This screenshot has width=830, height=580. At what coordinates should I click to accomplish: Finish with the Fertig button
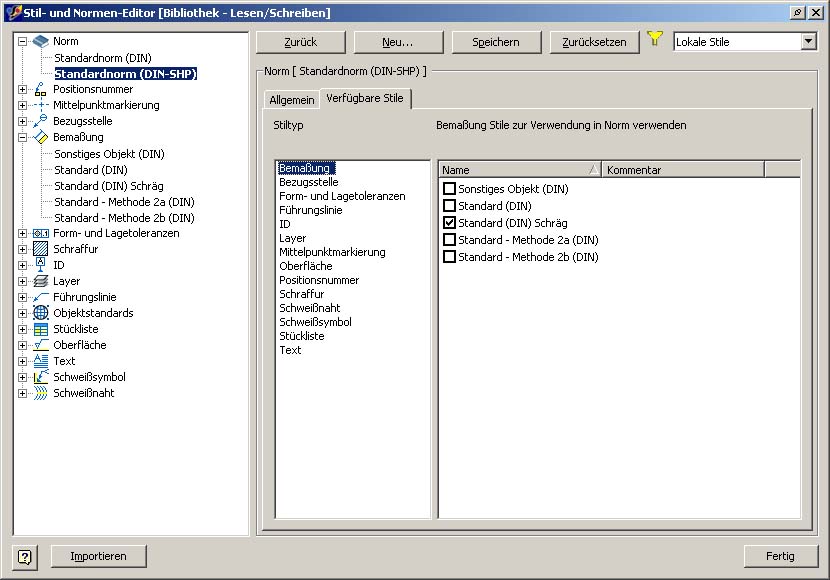pos(780,556)
